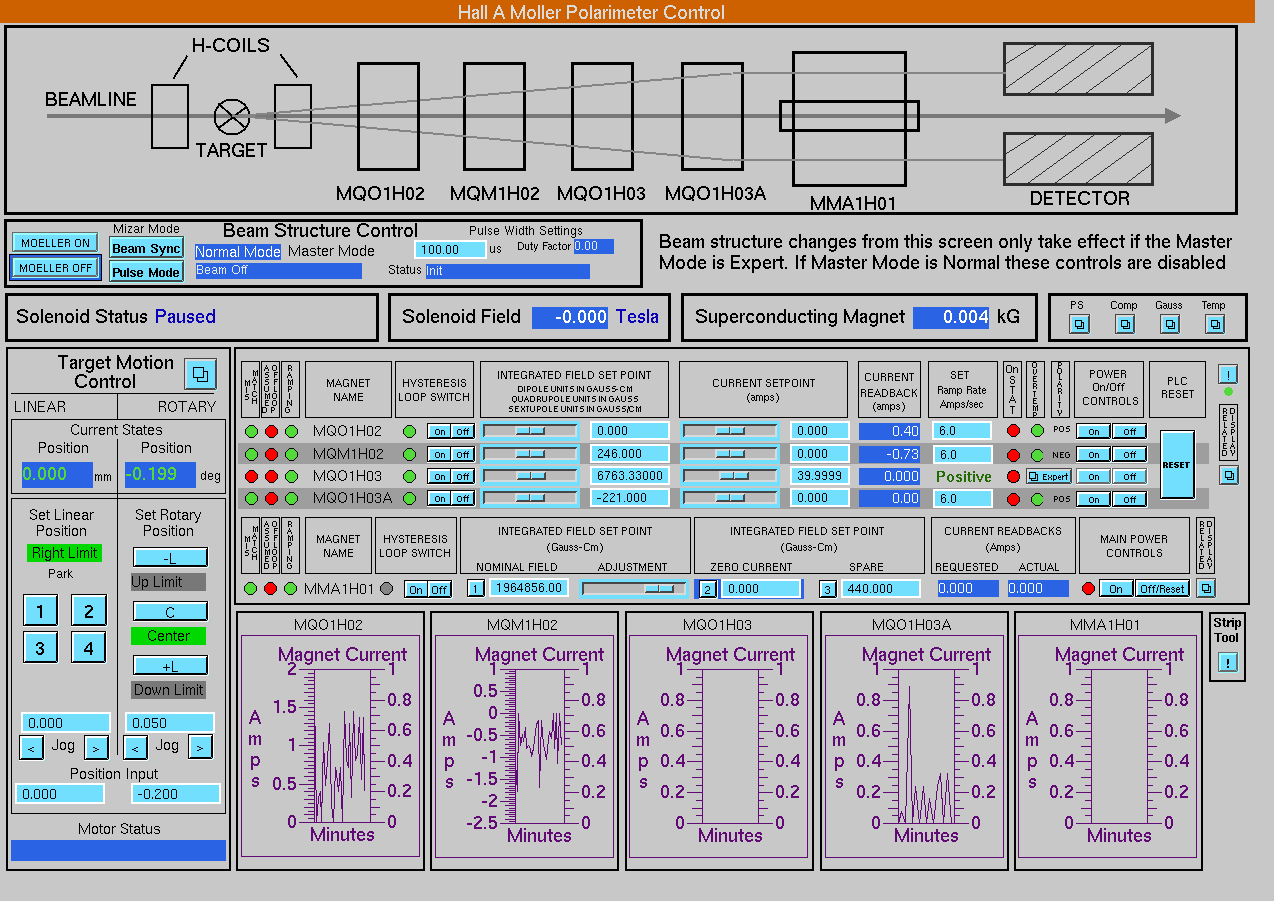Select Beam Sync Mizar mode
Image resolution: width=1274 pixels, height=901 pixels.
146,248
